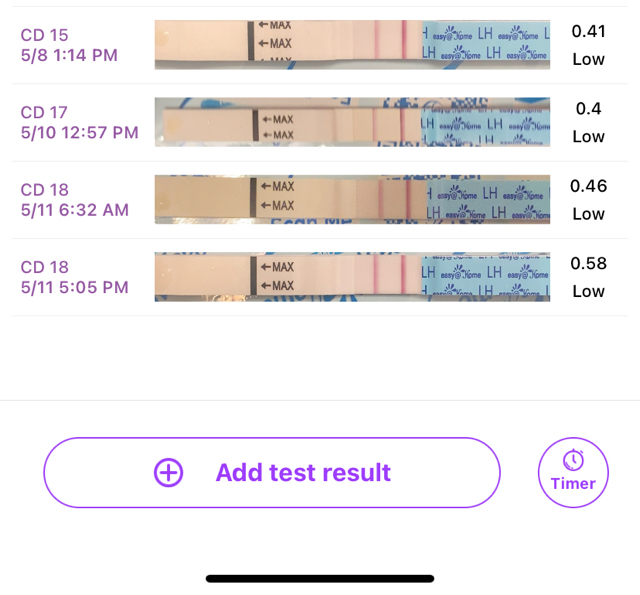Click the 'Add test result' text label
The width and height of the screenshot is (640, 595).
pos(303,473)
